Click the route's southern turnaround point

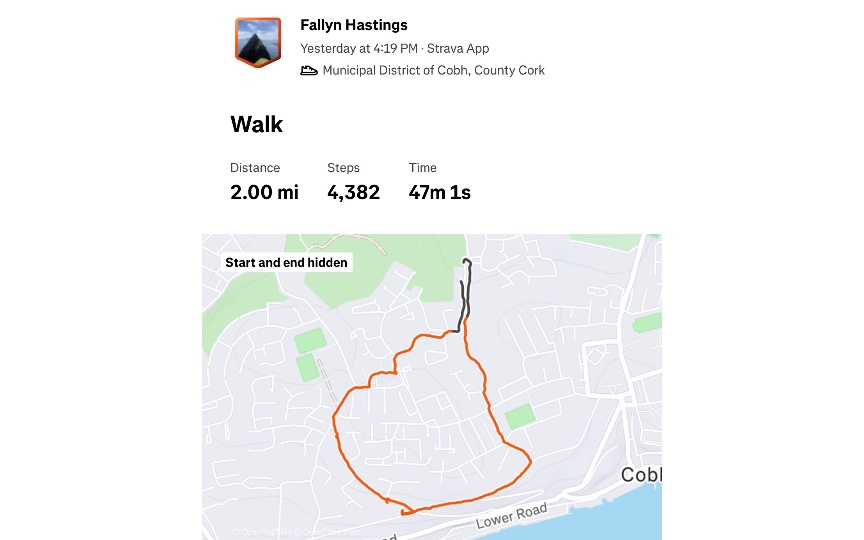[403, 513]
